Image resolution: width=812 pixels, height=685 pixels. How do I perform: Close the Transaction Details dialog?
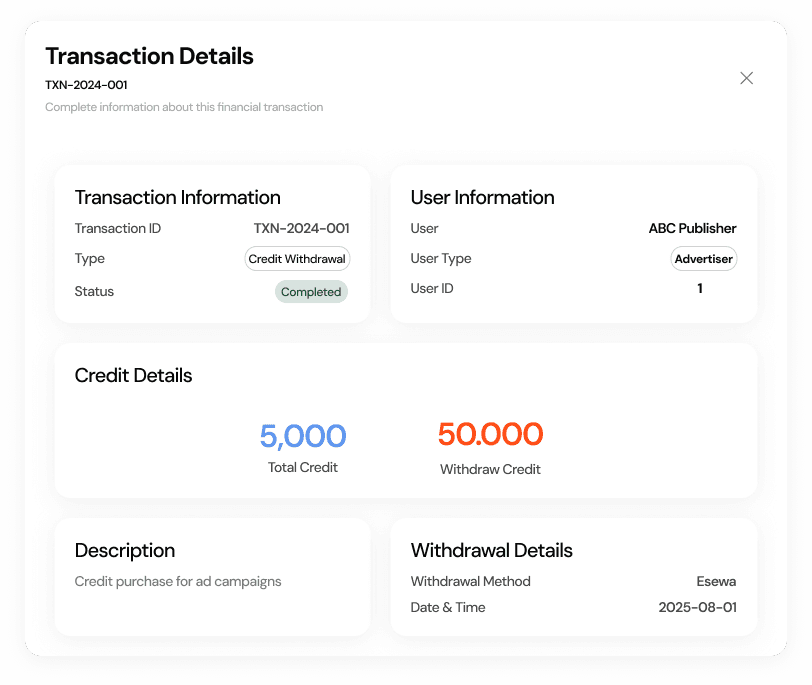(x=746, y=78)
